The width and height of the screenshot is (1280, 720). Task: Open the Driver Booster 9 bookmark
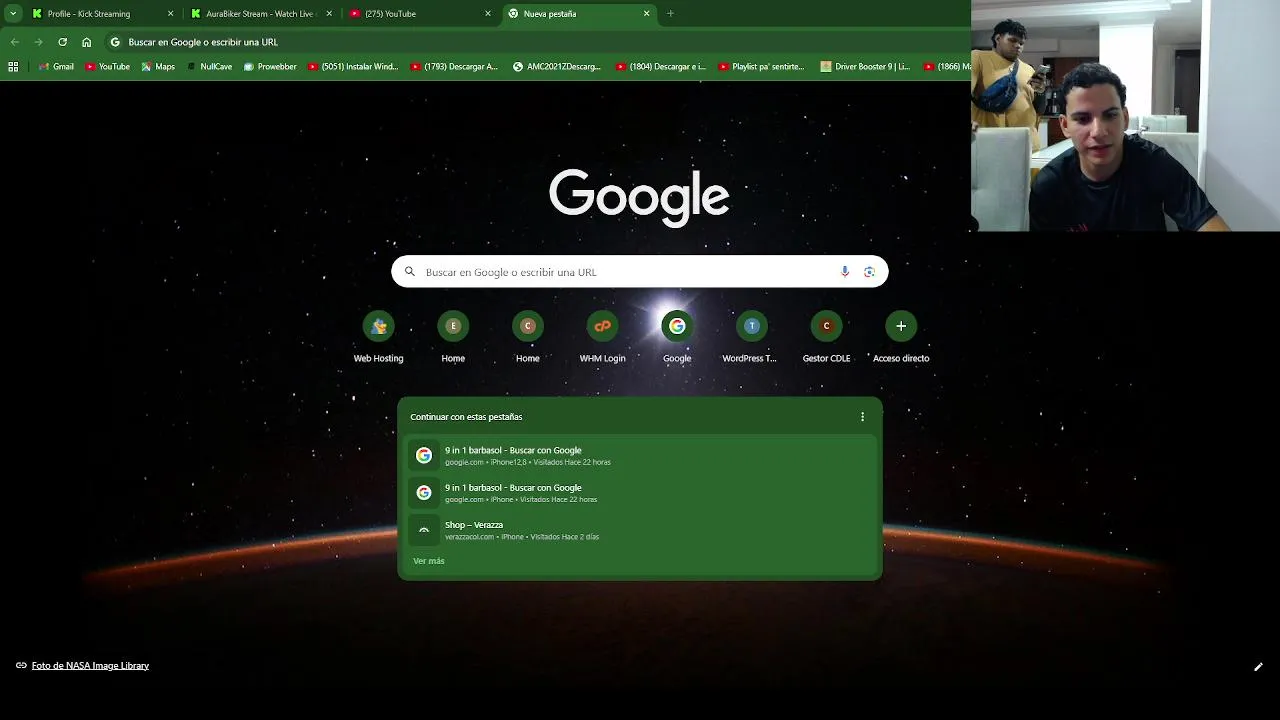865,67
